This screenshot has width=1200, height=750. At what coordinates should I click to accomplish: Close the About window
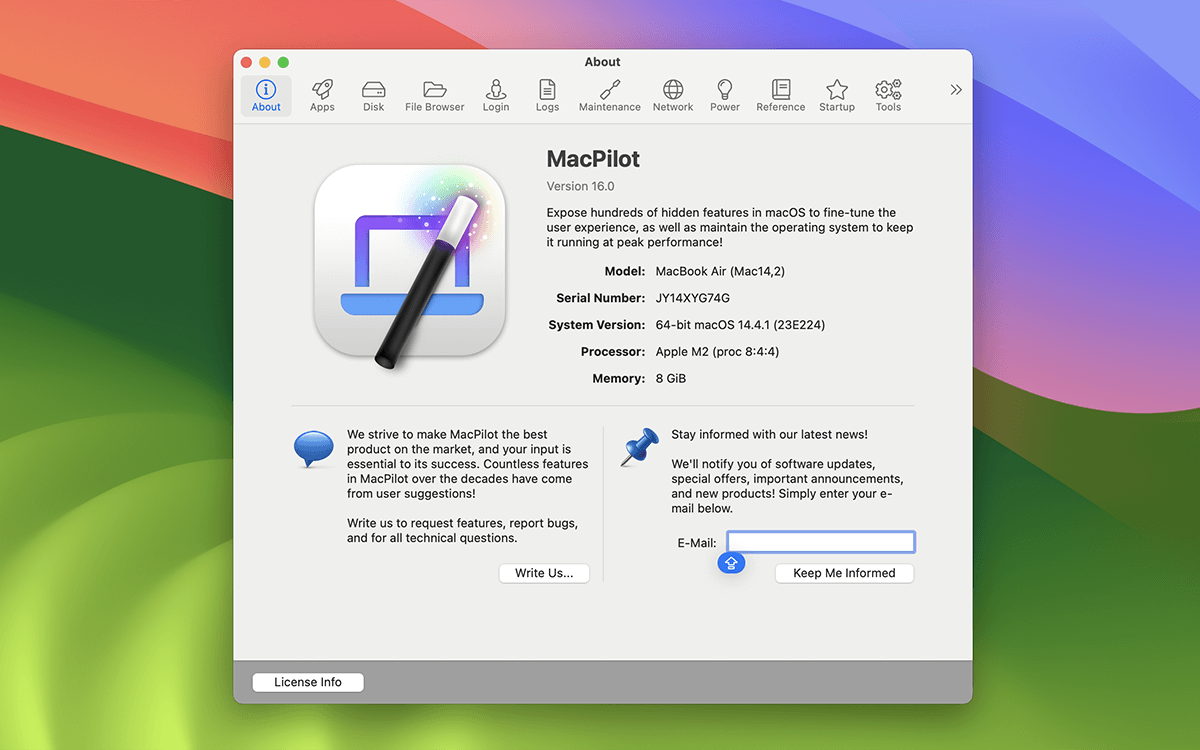coord(247,62)
